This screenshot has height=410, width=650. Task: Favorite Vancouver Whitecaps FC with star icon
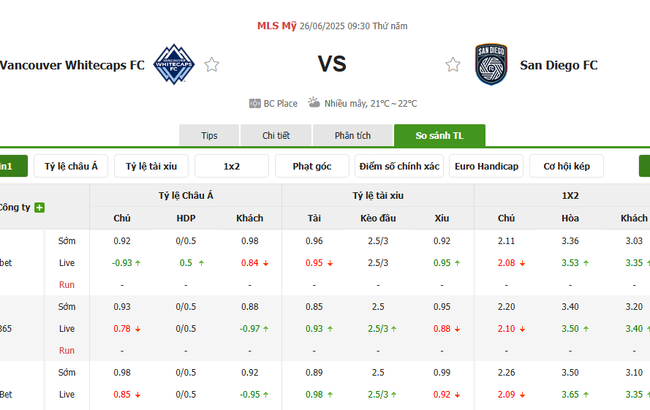click(x=212, y=65)
